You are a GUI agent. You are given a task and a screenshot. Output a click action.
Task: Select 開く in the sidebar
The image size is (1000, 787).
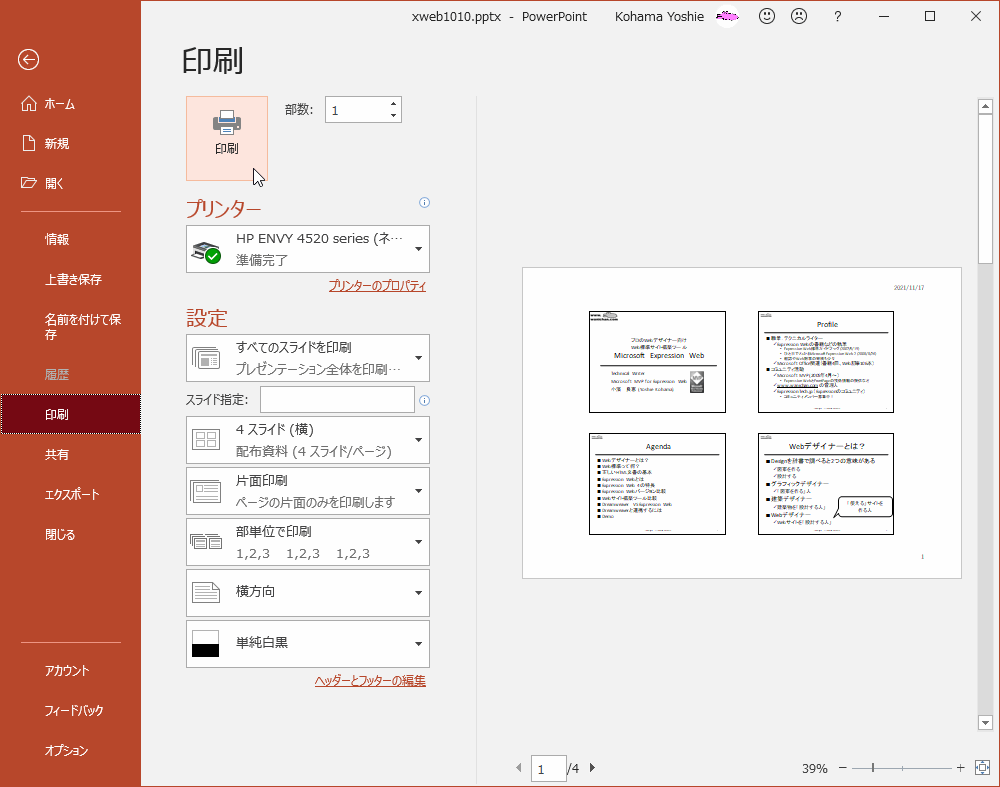coord(70,184)
